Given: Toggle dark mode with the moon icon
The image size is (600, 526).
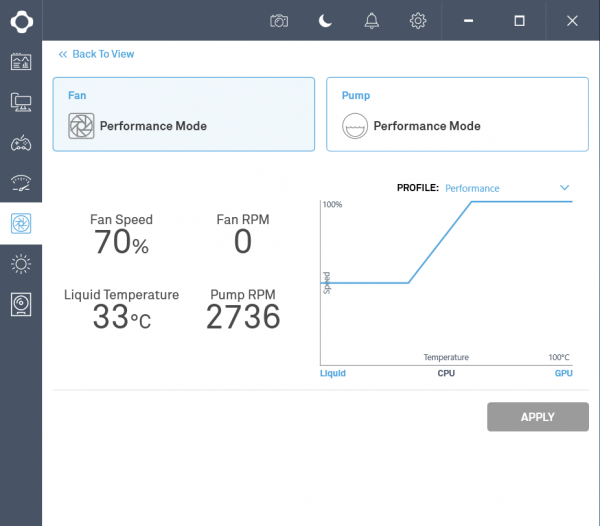Looking at the screenshot, I should pos(325,21).
